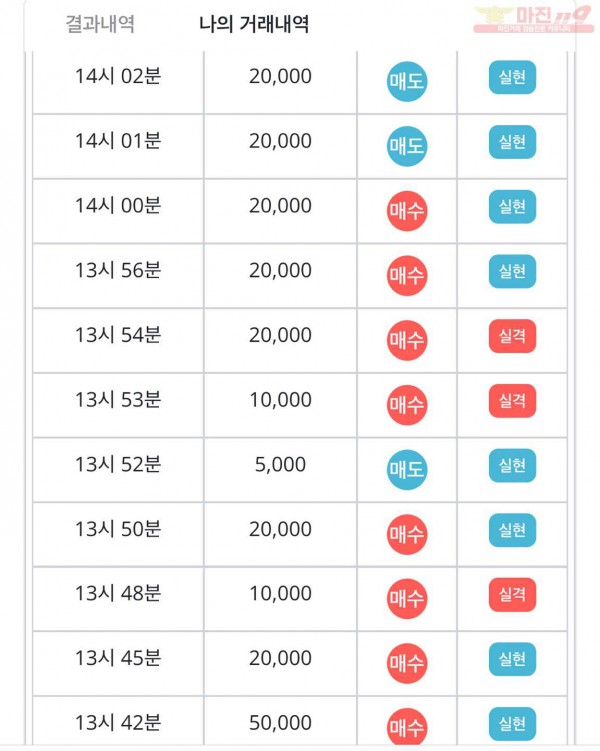The height and width of the screenshot is (751, 600).
Task: Click the 매수 badge in 13시 54분 row
Action: pos(407,340)
